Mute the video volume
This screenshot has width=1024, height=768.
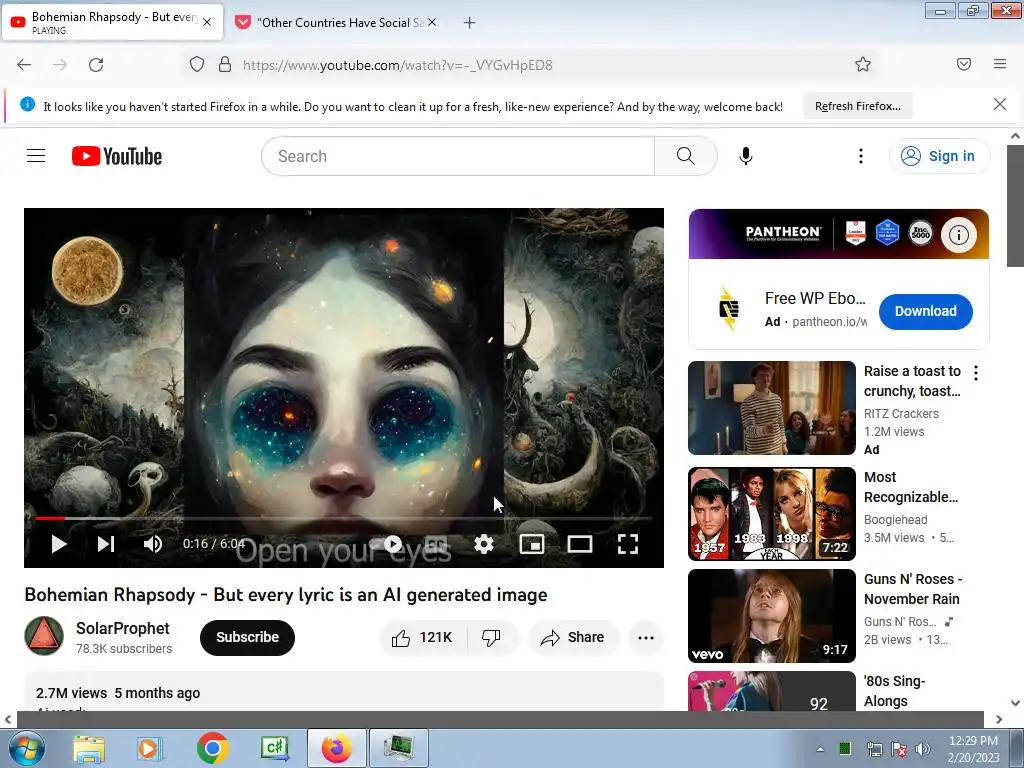153,543
